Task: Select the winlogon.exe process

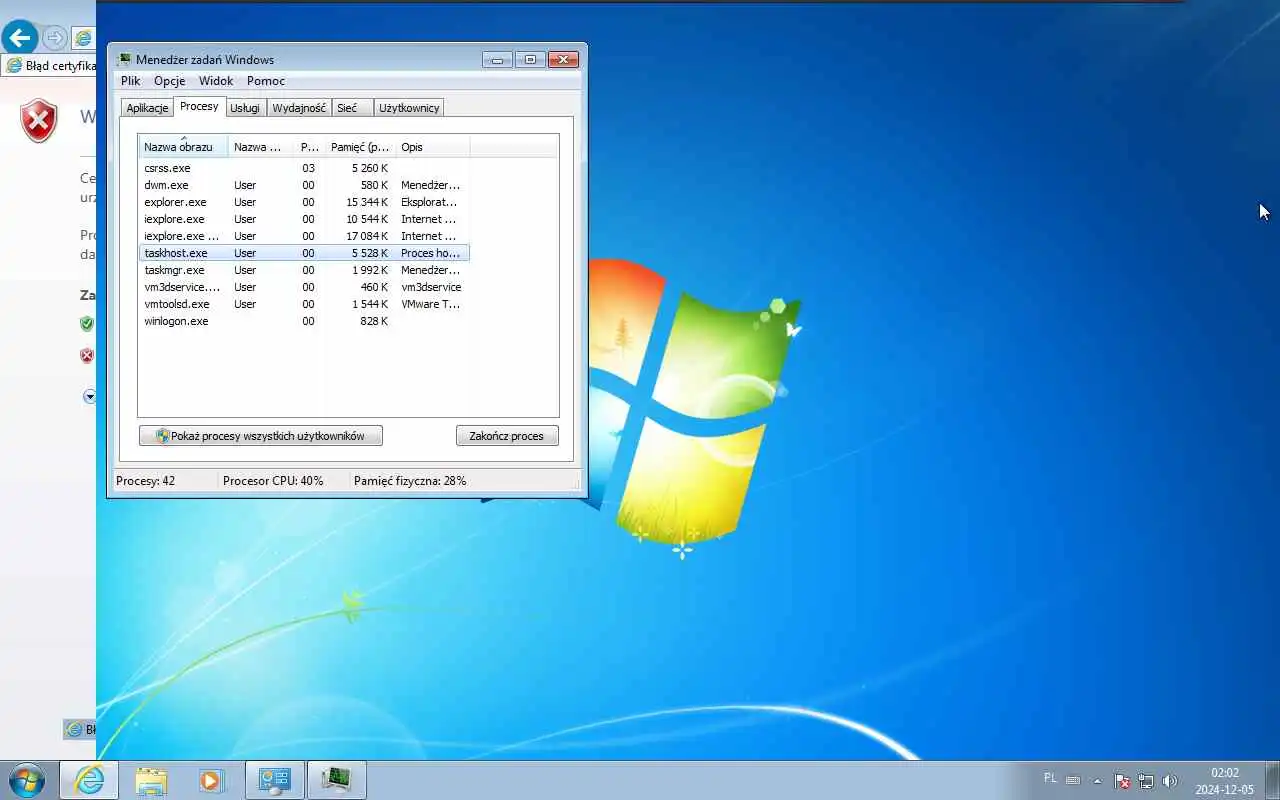Action: point(304,321)
